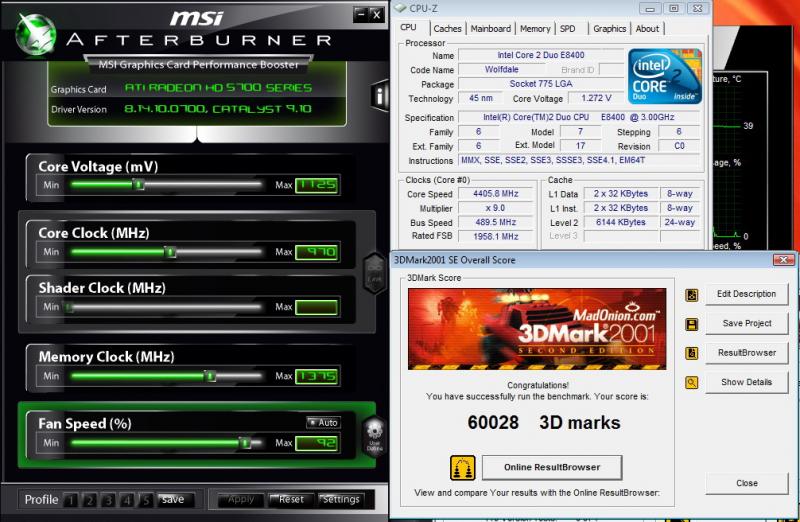Click the Core Clock slider handle
Screen dimensions: 800x522
pyautogui.click(x=170, y=252)
